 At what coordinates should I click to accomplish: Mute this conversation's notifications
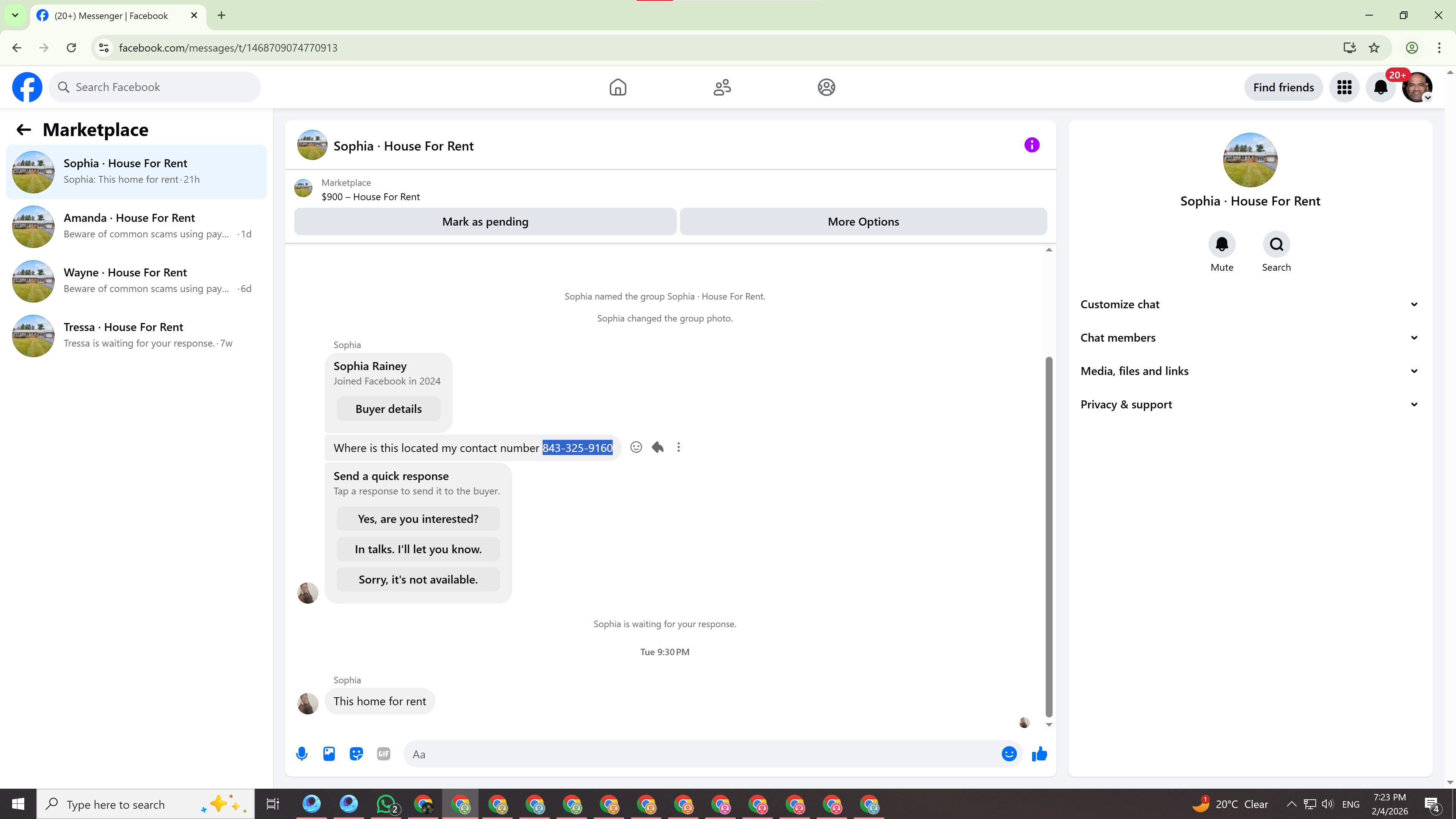coord(1221,245)
